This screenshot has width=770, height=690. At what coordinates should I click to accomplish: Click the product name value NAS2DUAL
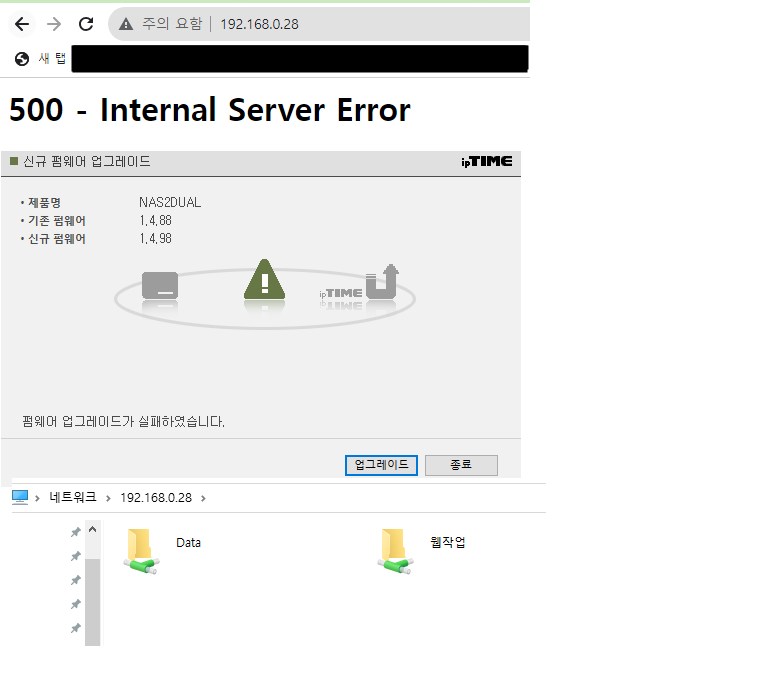tap(170, 202)
